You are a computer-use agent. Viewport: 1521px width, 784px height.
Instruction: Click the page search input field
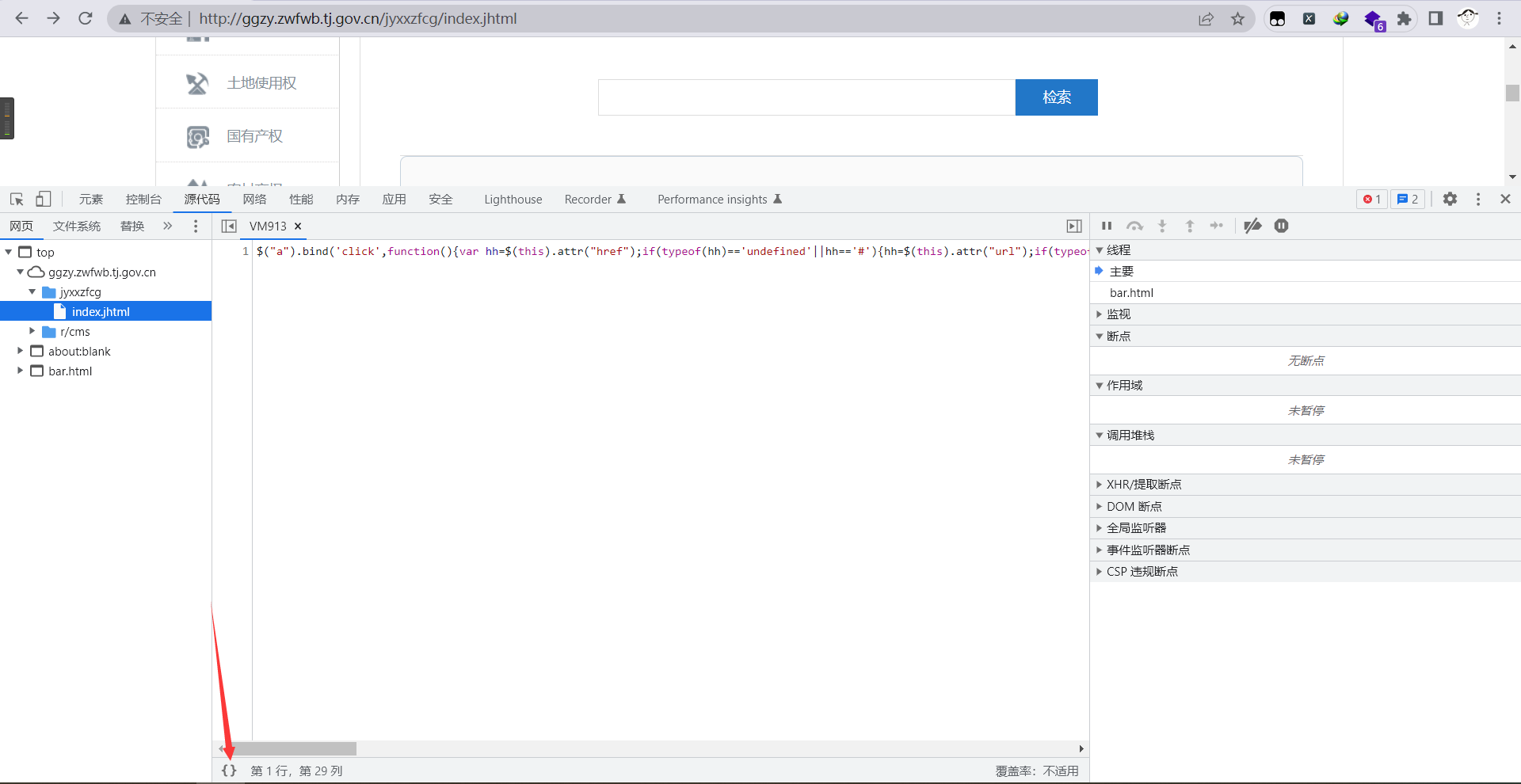click(x=806, y=97)
